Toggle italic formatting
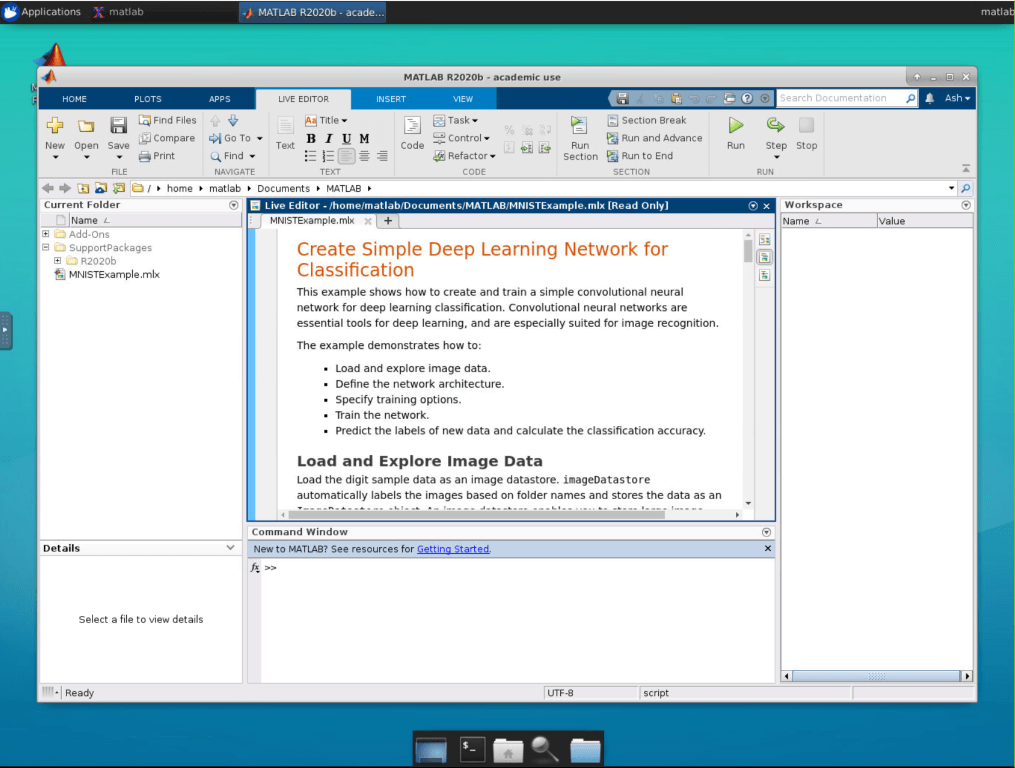The height and width of the screenshot is (768, 1015). (329, 139)
